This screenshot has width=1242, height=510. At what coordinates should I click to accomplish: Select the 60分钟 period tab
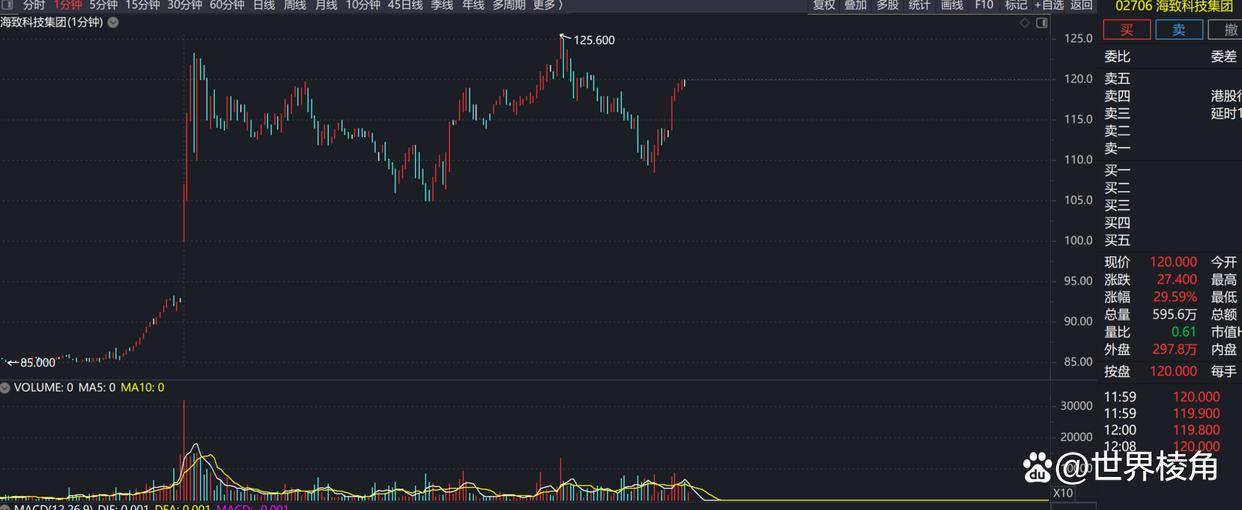[226, 5]
